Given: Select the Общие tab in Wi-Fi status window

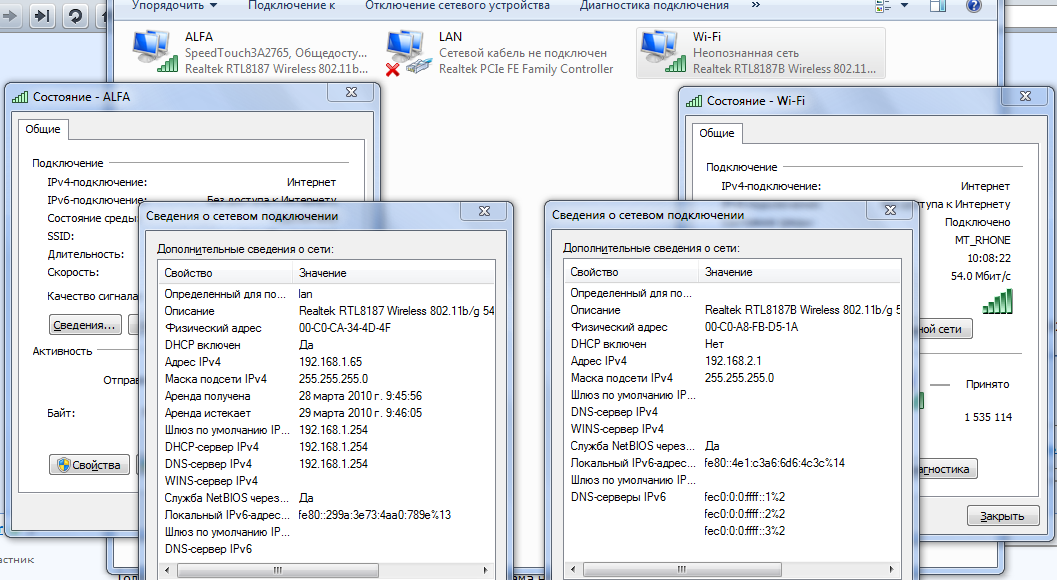Looking at the screenshot, I should point(717,133).
